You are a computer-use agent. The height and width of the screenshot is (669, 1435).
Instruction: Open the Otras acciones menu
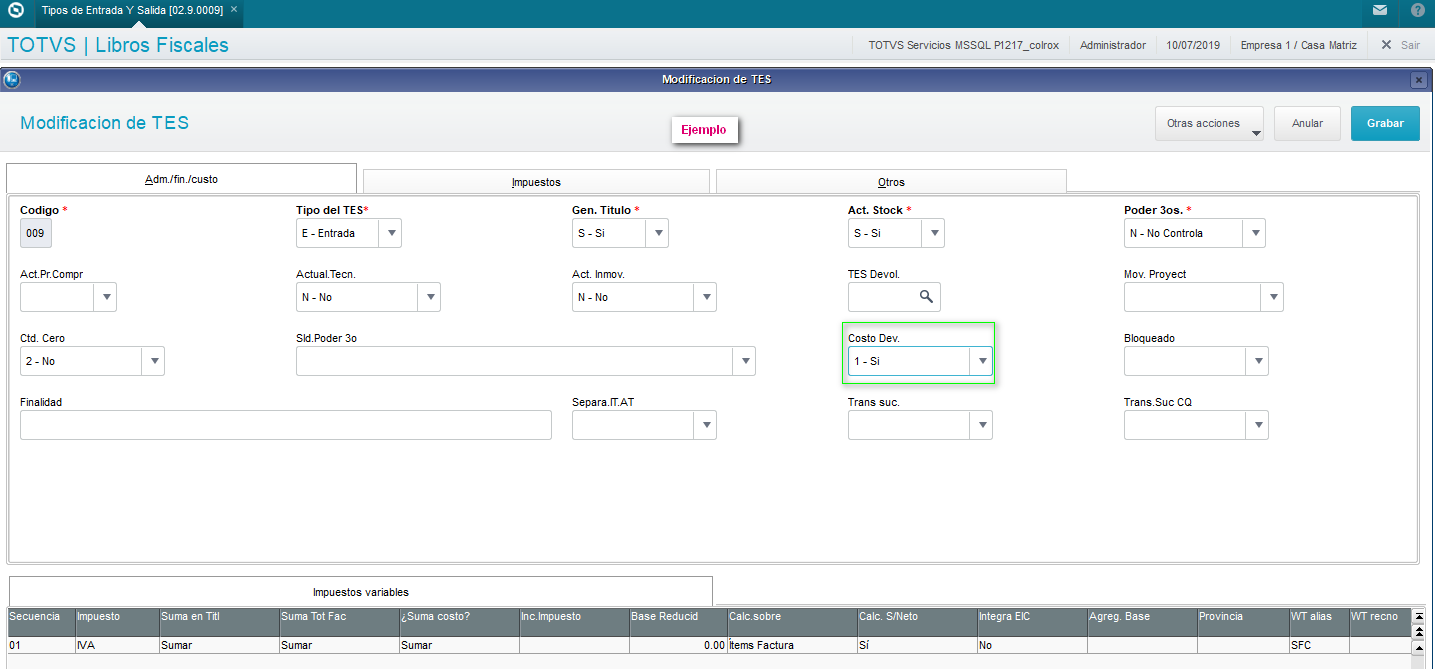1209,123
